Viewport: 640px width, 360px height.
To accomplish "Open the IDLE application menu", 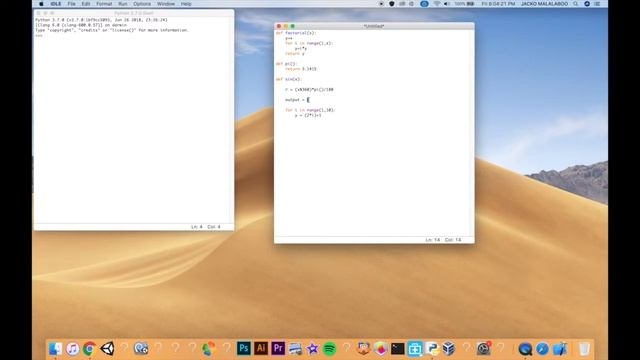I will [56, 4].
